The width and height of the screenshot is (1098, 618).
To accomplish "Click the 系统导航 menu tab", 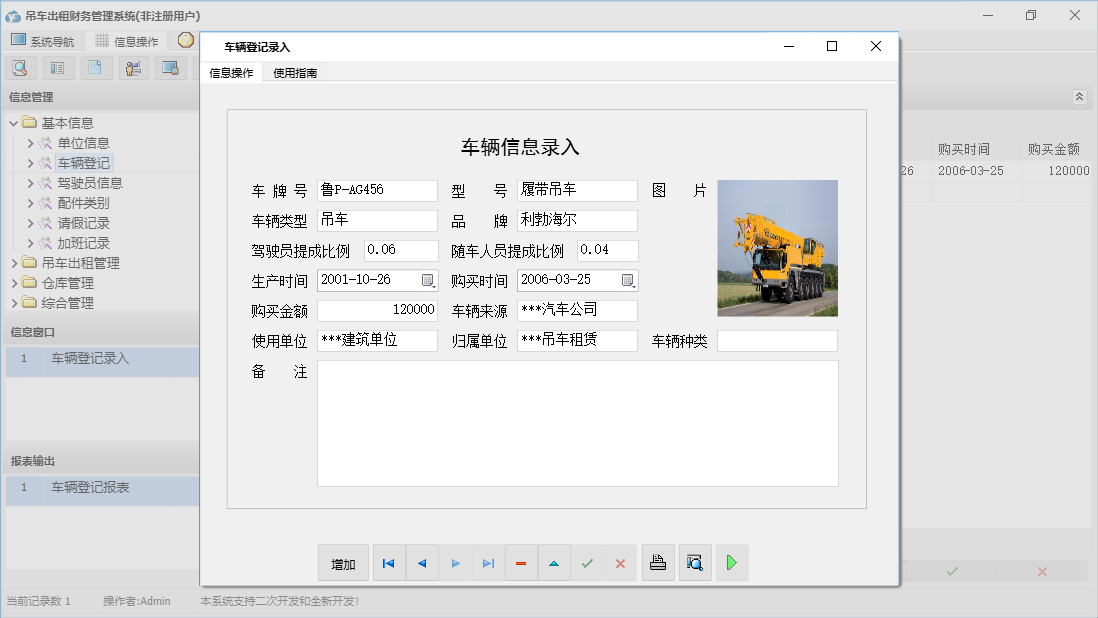I will click(x=44, y=41).
